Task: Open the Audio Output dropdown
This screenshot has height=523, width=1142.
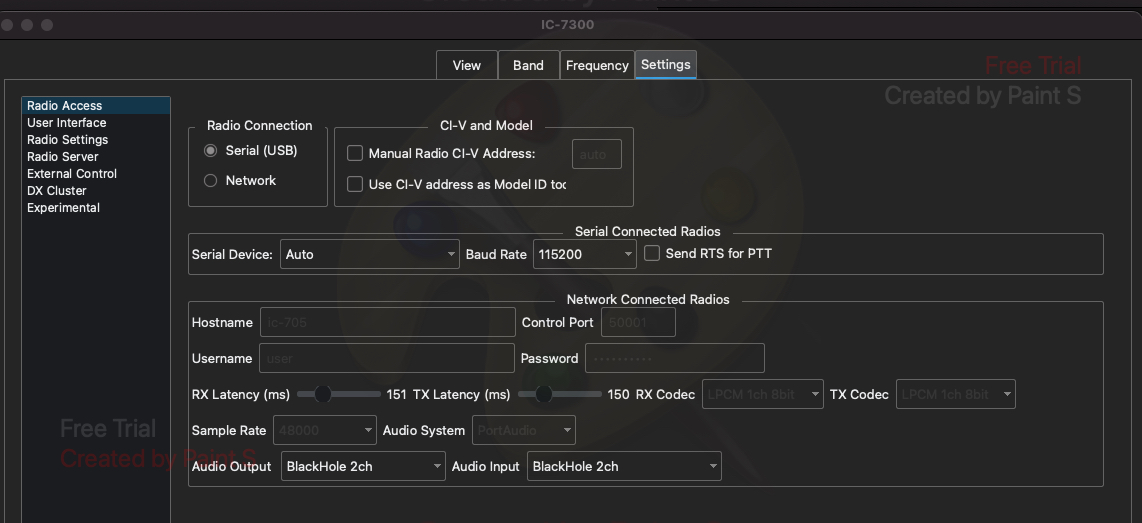Action: (363, 466)
